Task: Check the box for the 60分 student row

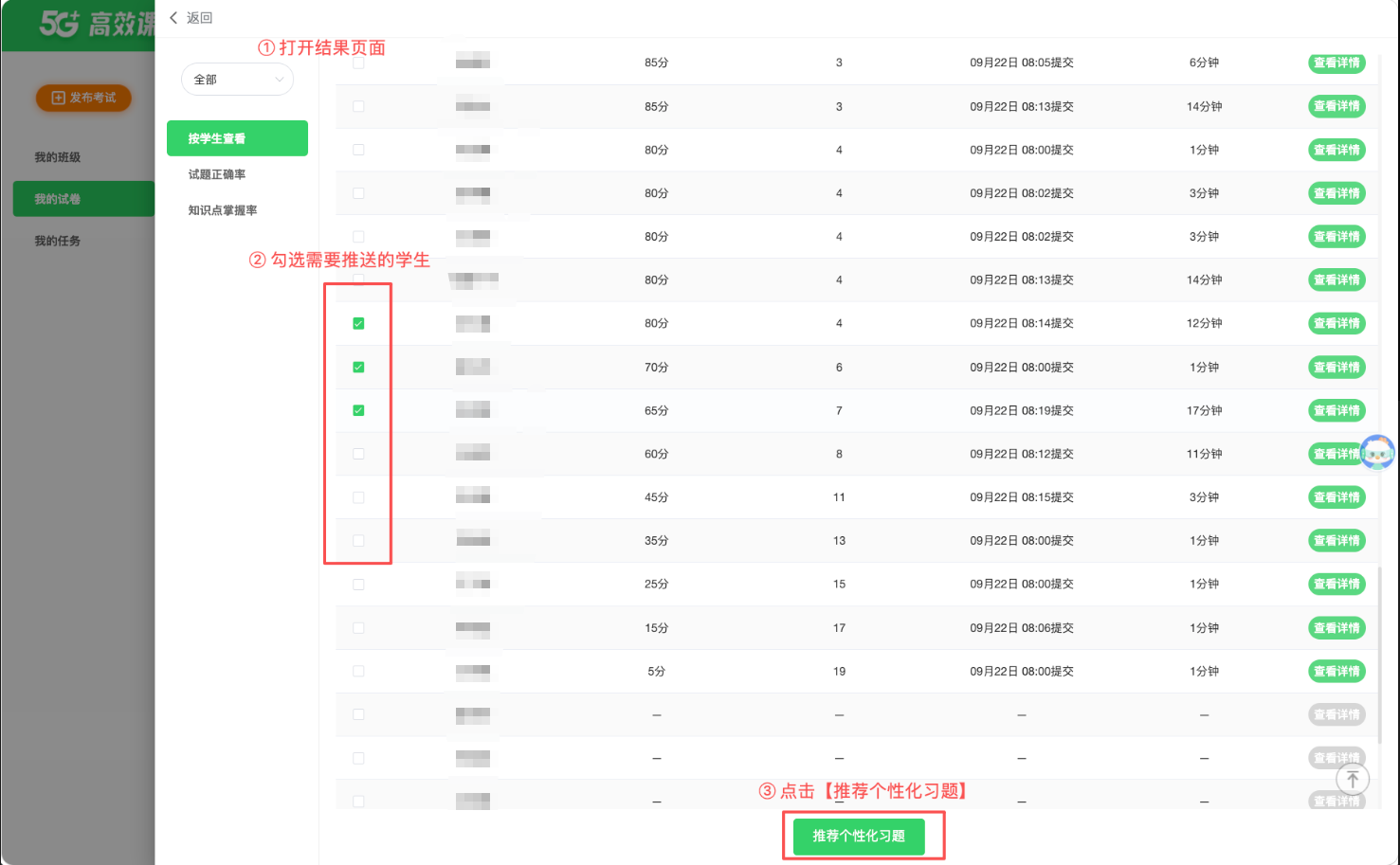Action: click(x=358, y=454)
